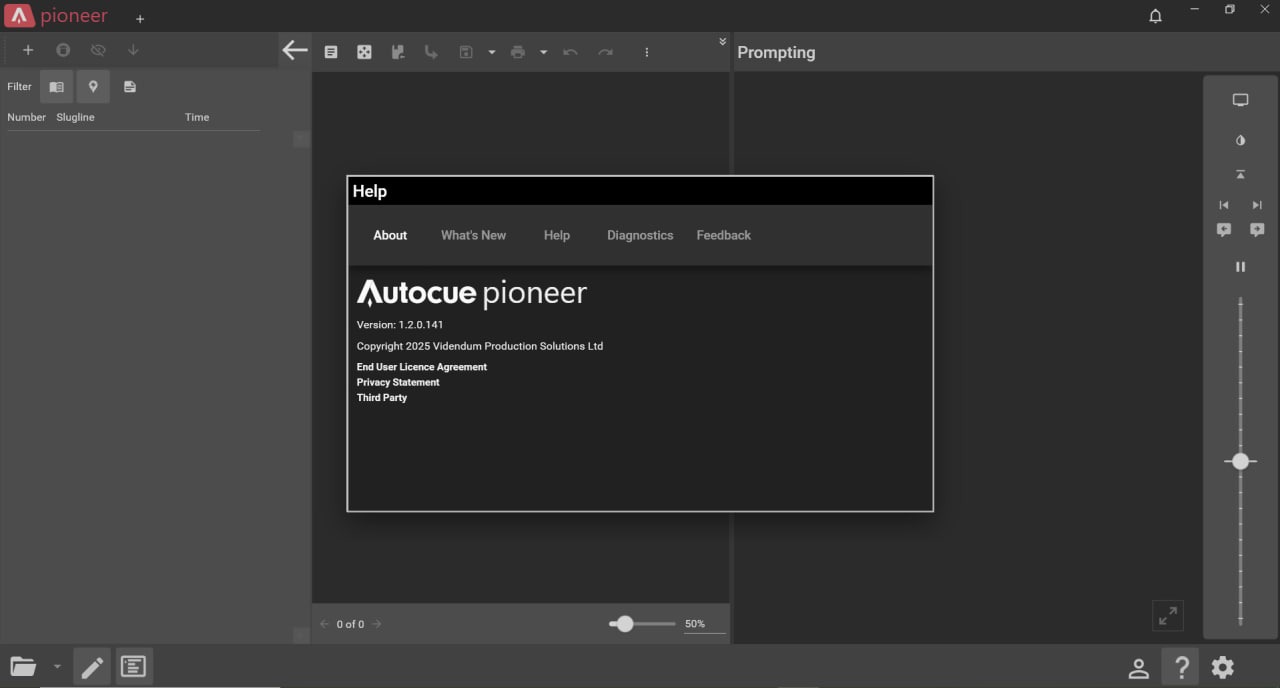Open the End User Licence Agreement link

[422, 367]
